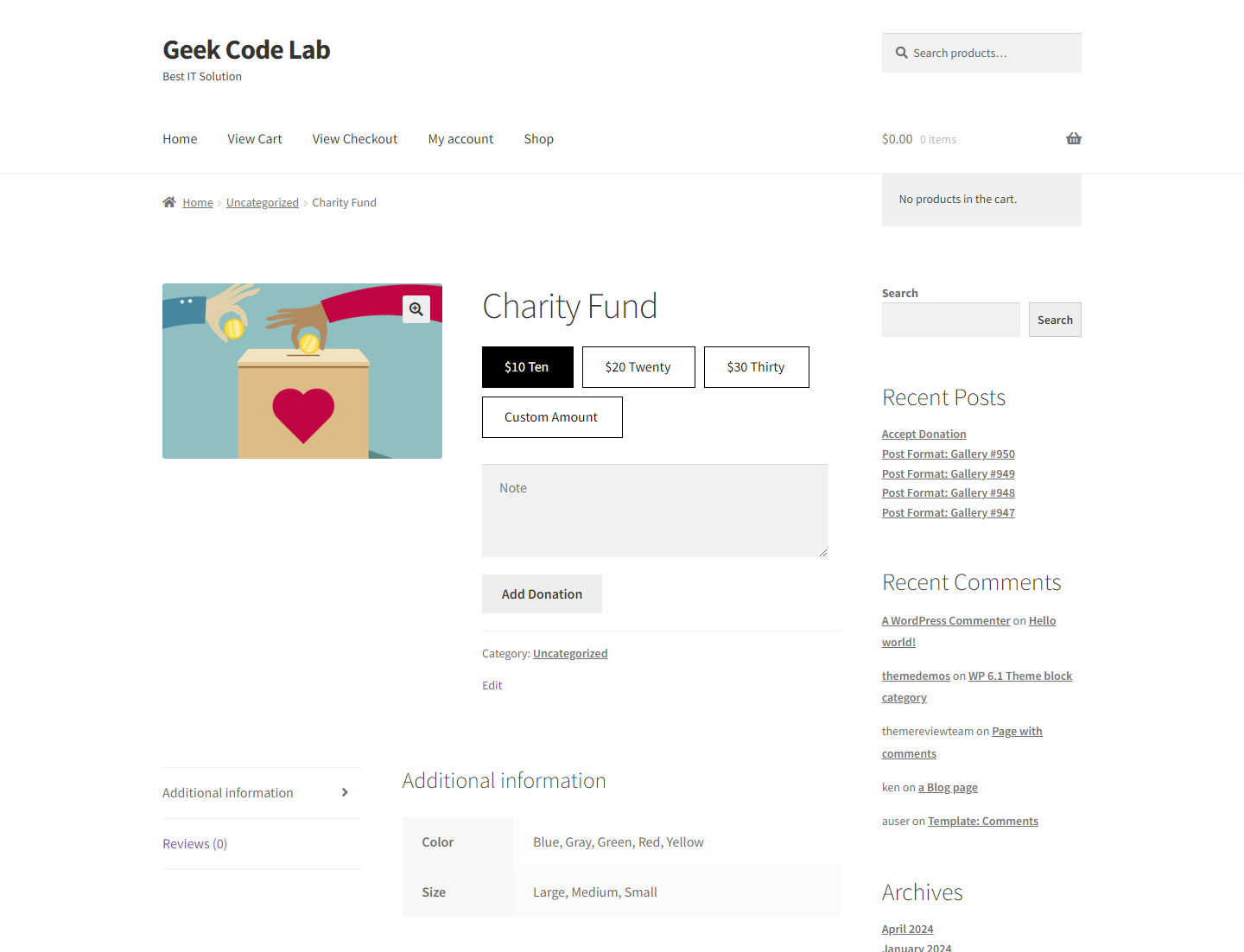Screen dimensions: 1244x952
Task: Open the Shop menu item
Action: (539, 139)
